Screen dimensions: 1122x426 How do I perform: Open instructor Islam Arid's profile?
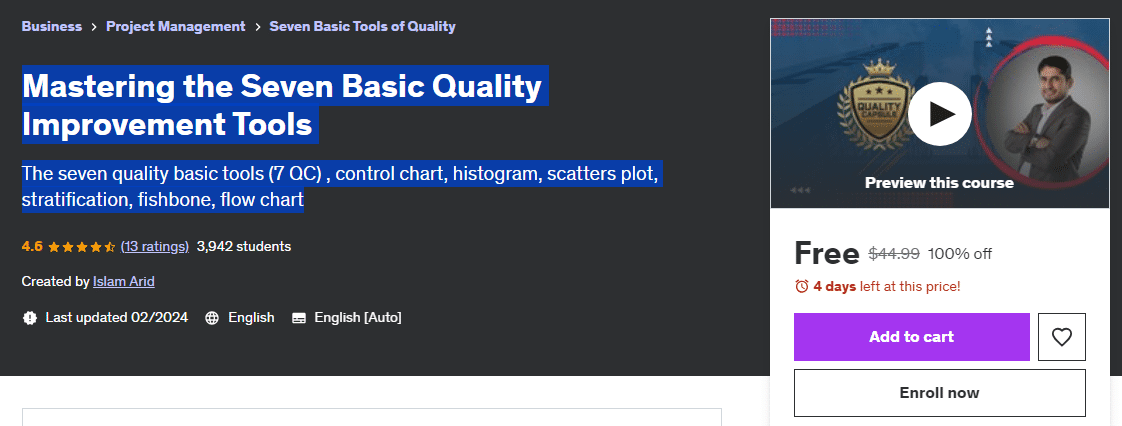click(x=124, y=281)
